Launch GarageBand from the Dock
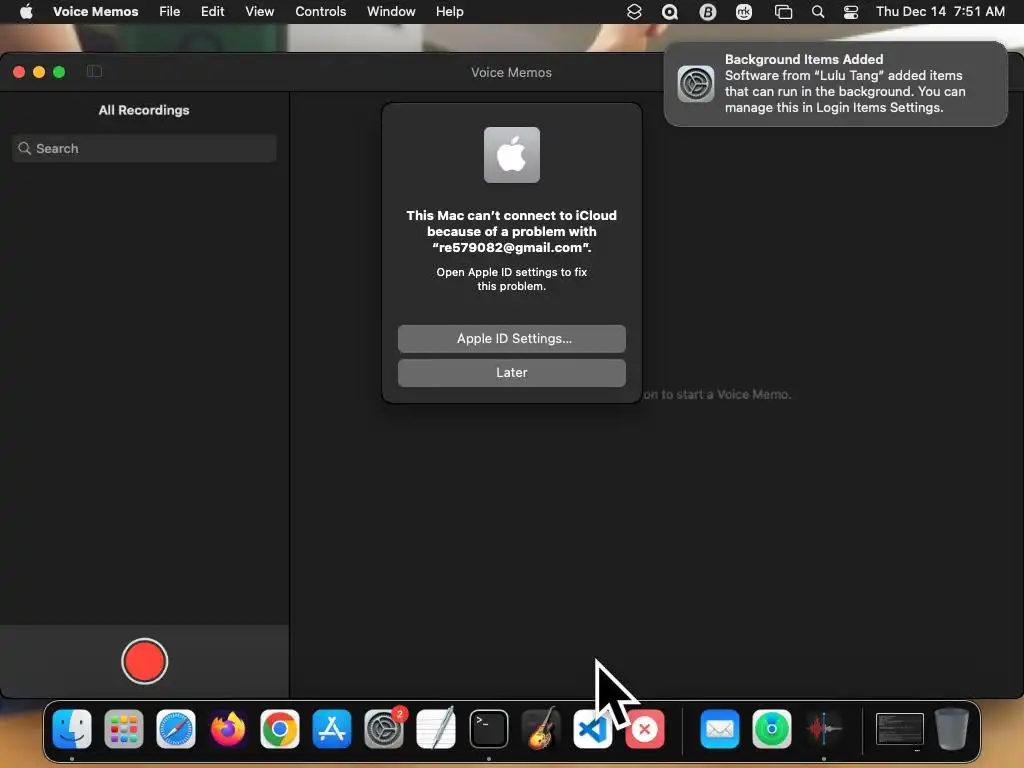This screenshot has height=768, width=1024. click(541, 728)
